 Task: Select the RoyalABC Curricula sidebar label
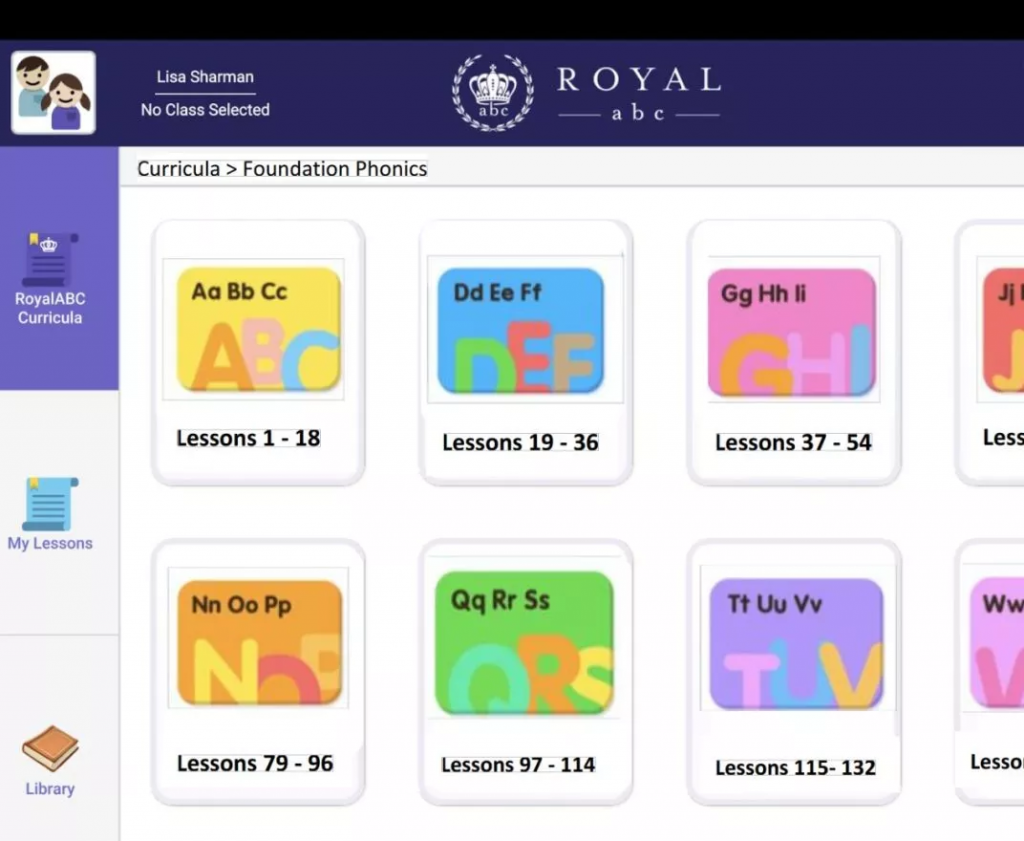(50, 308)
